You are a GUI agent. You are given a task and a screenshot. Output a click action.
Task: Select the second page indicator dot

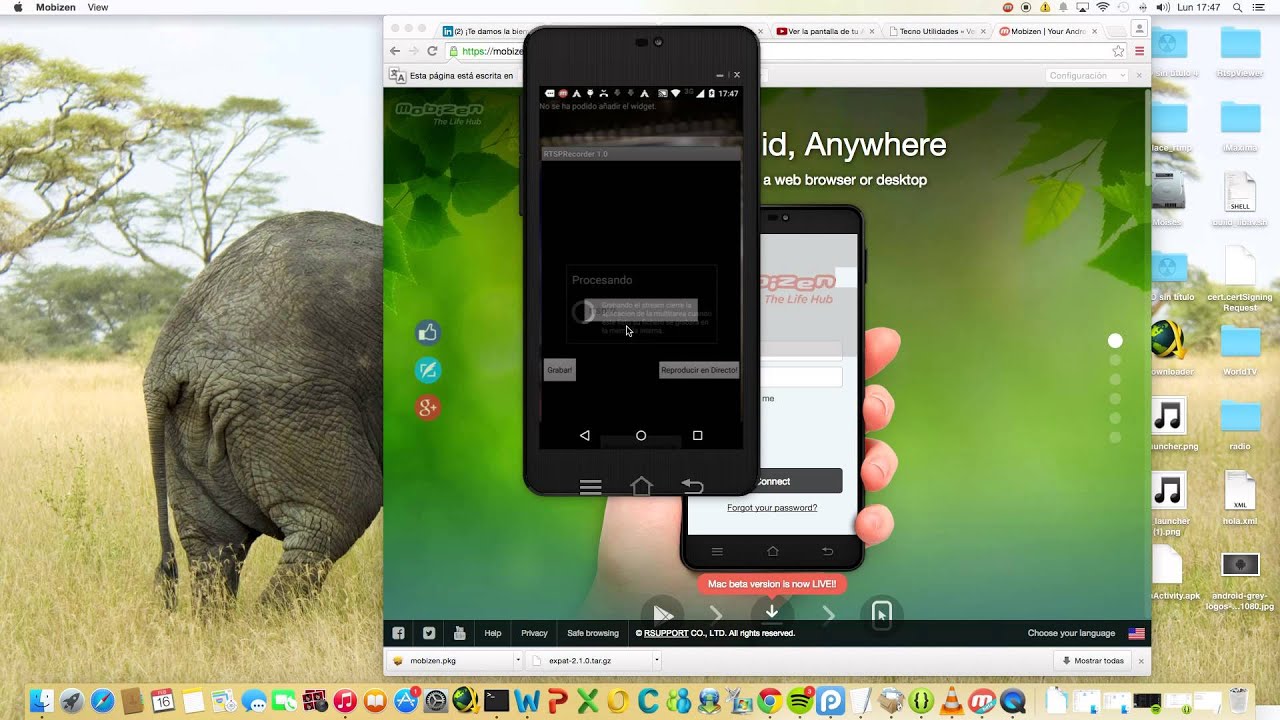pyautogui.click(x=1116, y=360)
